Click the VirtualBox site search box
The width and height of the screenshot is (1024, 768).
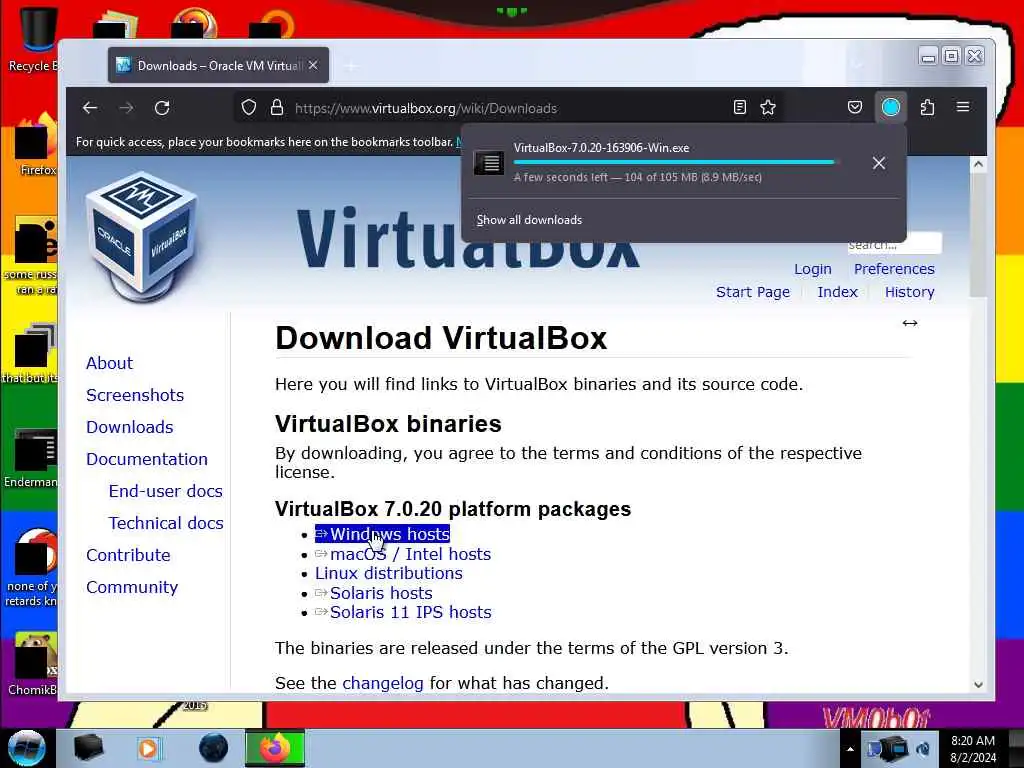coord(894,245)
